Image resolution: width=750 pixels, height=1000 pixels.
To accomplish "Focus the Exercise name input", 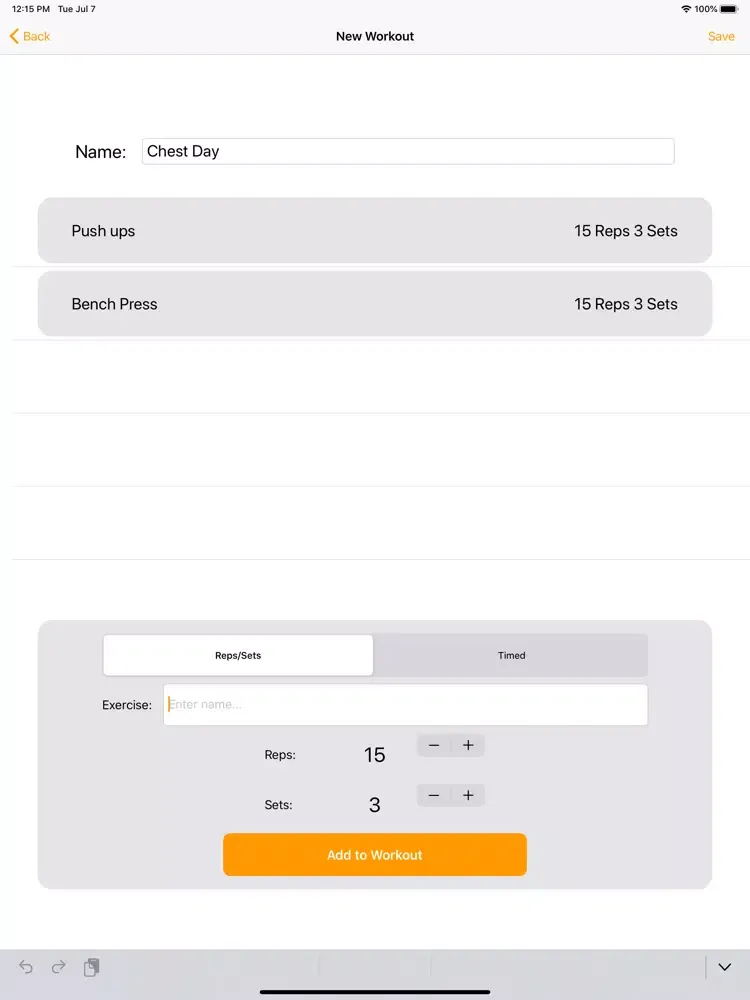I will coord(405,704).
